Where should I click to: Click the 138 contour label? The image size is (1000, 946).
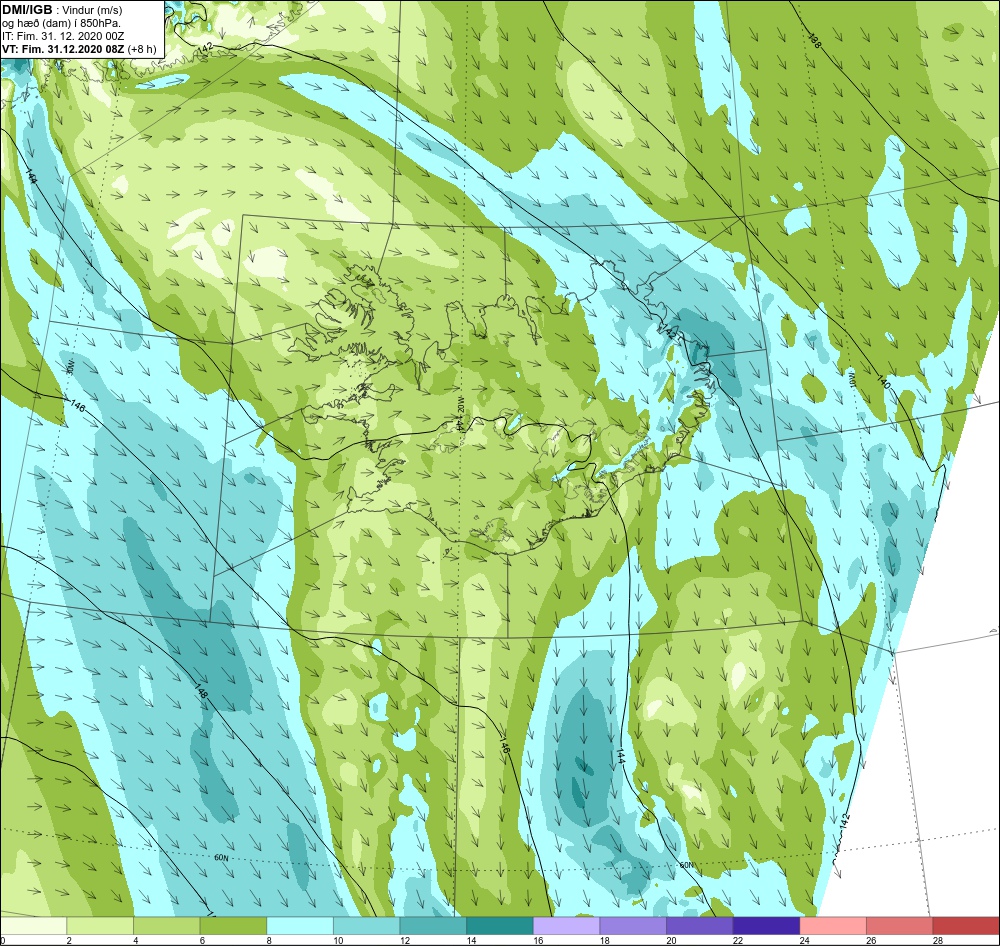click(814, 40)
